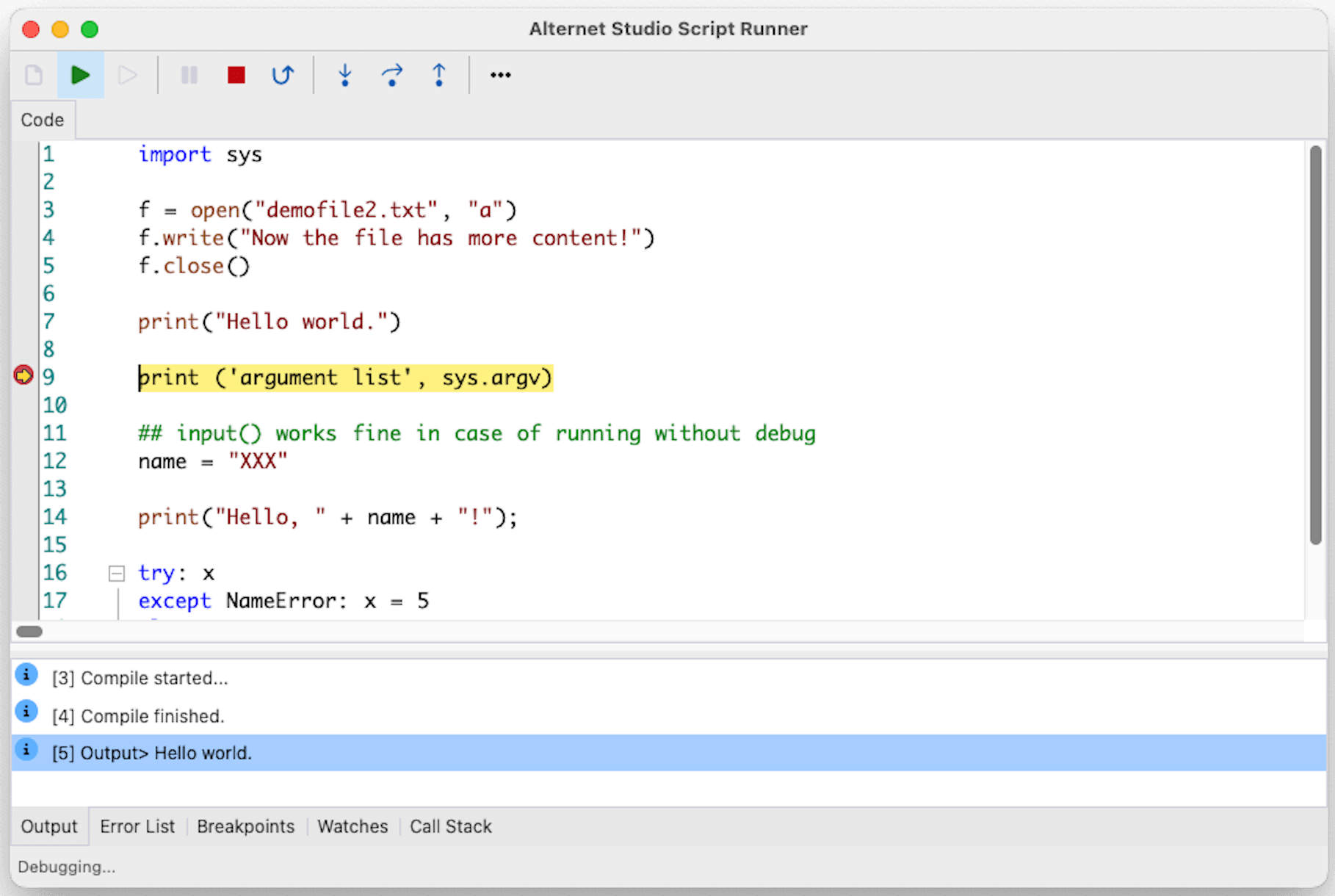Pause execution with the pause icon
The width and height of the screenshot is (1335, 896).
[189, 75]
